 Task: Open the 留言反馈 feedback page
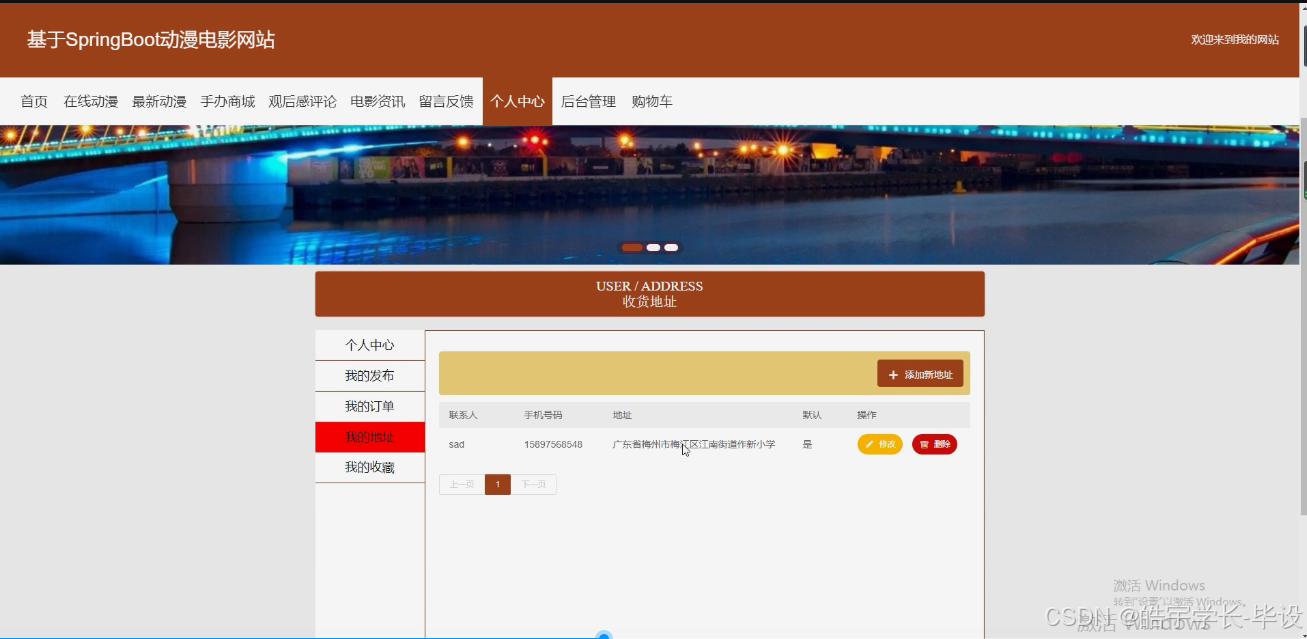tap(447, 101)
